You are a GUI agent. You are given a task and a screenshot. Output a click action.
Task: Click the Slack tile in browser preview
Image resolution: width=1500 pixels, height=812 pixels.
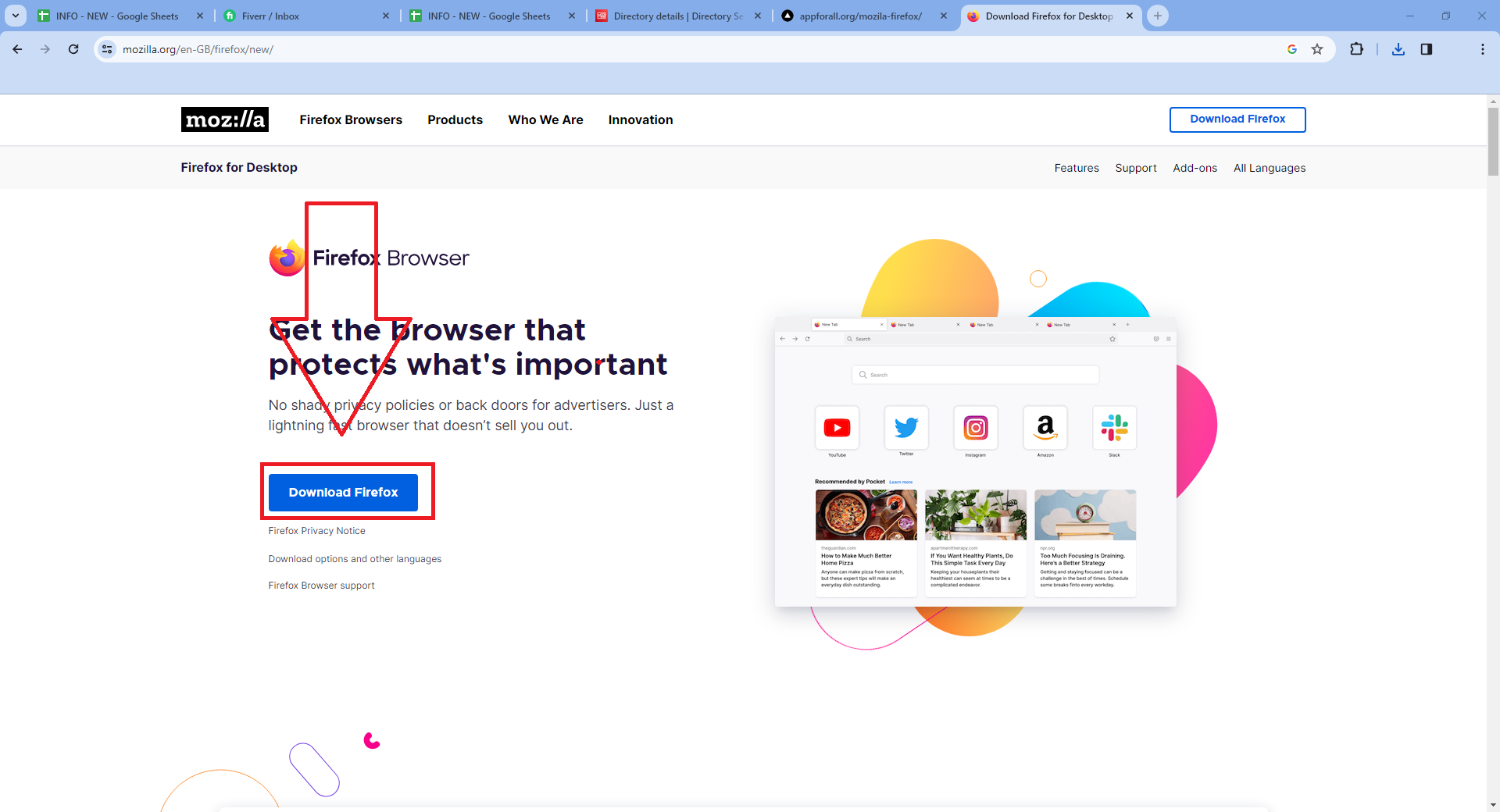coord(1115,428)
